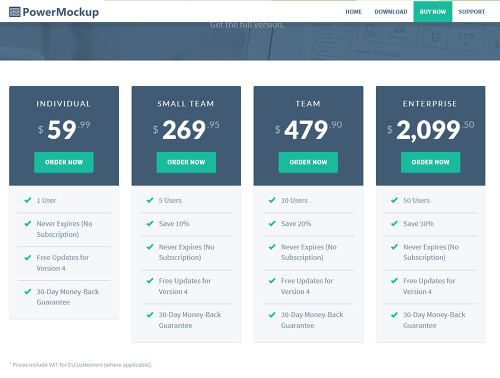500x378 pixels.
Task: Order the Team plan
Action: click(308, 162)
